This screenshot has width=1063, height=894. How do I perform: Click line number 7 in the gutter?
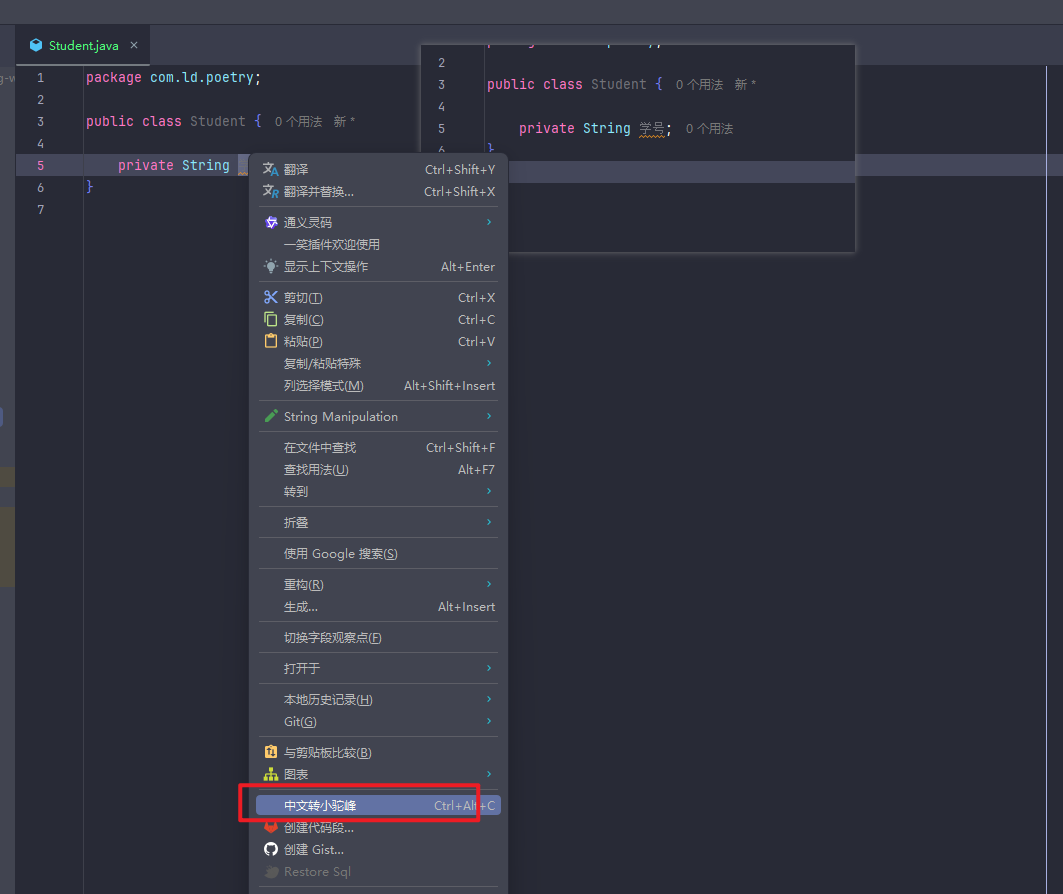41,209
